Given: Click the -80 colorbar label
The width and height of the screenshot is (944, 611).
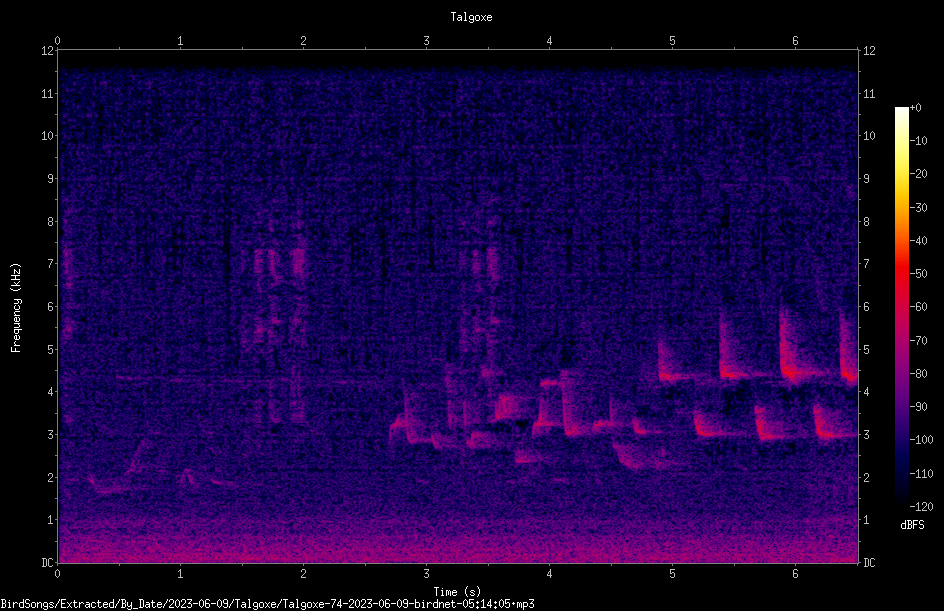Looking at the screenshot, I should point(919,374).
